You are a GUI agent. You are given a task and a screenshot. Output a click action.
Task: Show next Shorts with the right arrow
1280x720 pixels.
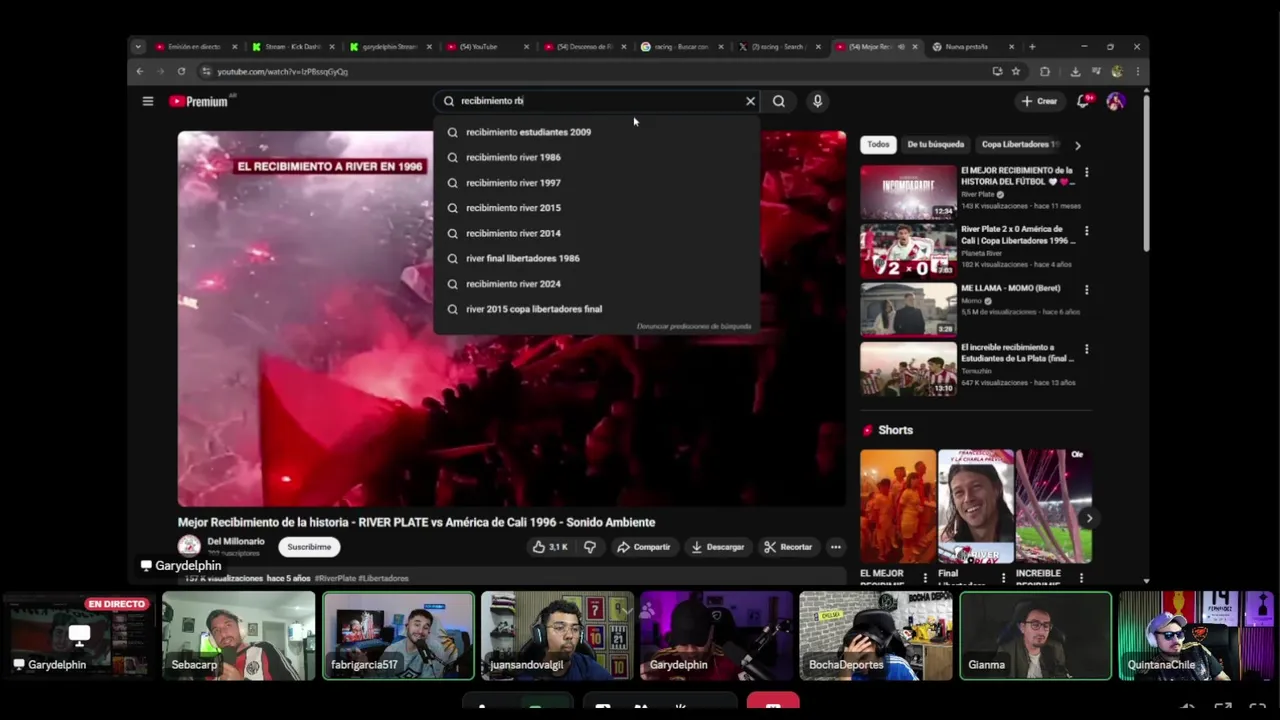tap(1089, 518)
